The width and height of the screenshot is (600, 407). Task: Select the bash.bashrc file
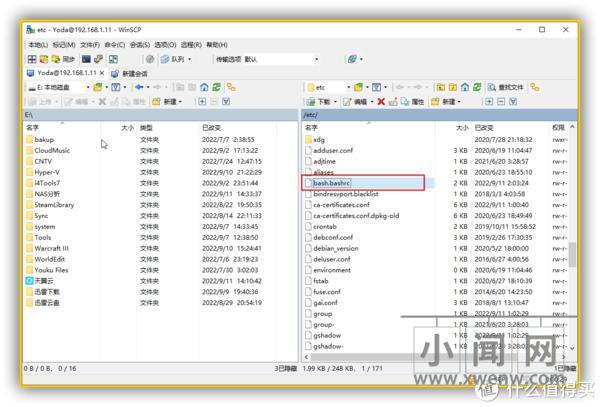334,183
